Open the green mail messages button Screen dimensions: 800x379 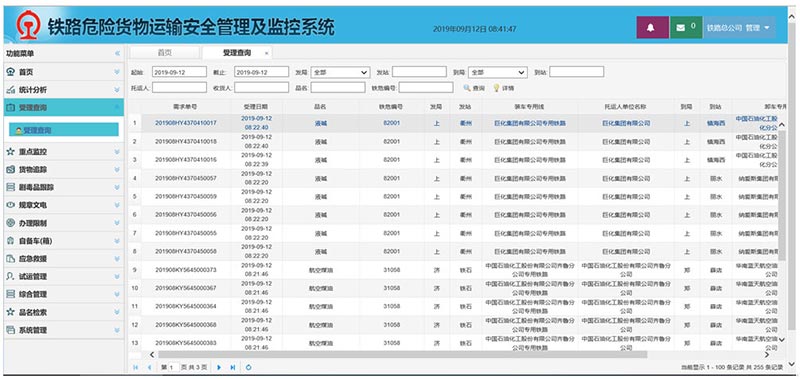click(685, 28)
